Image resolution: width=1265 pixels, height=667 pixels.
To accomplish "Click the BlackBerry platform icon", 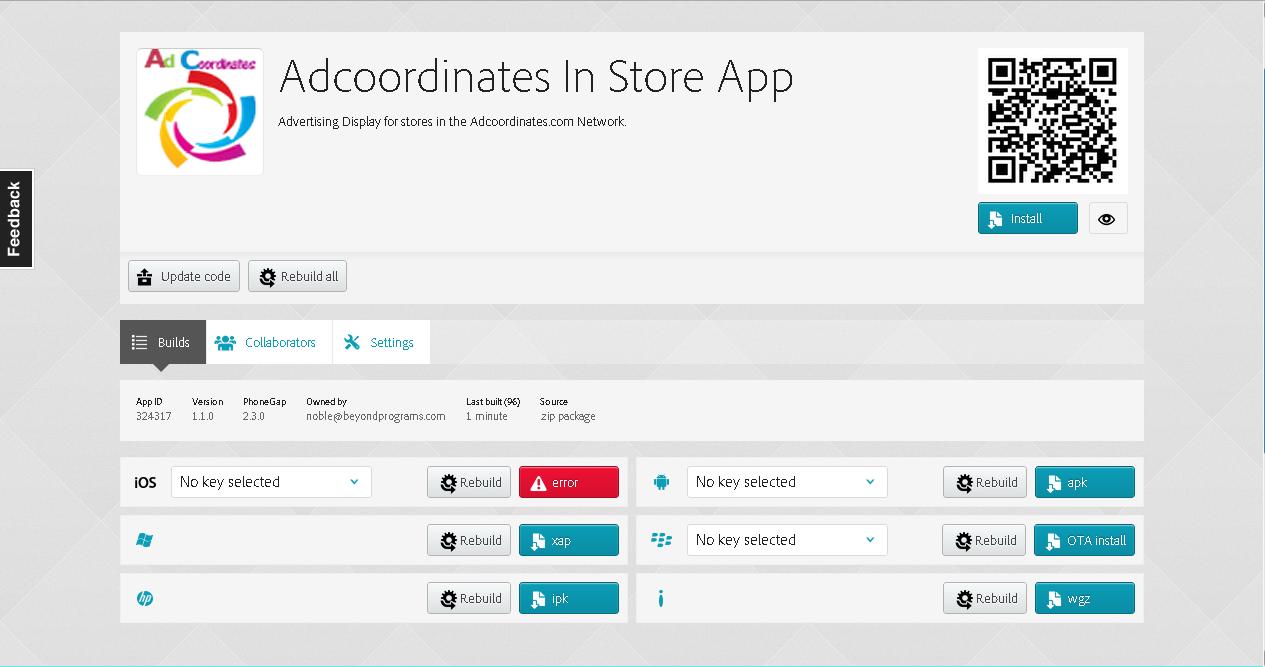I will click(x=661, y=540).
